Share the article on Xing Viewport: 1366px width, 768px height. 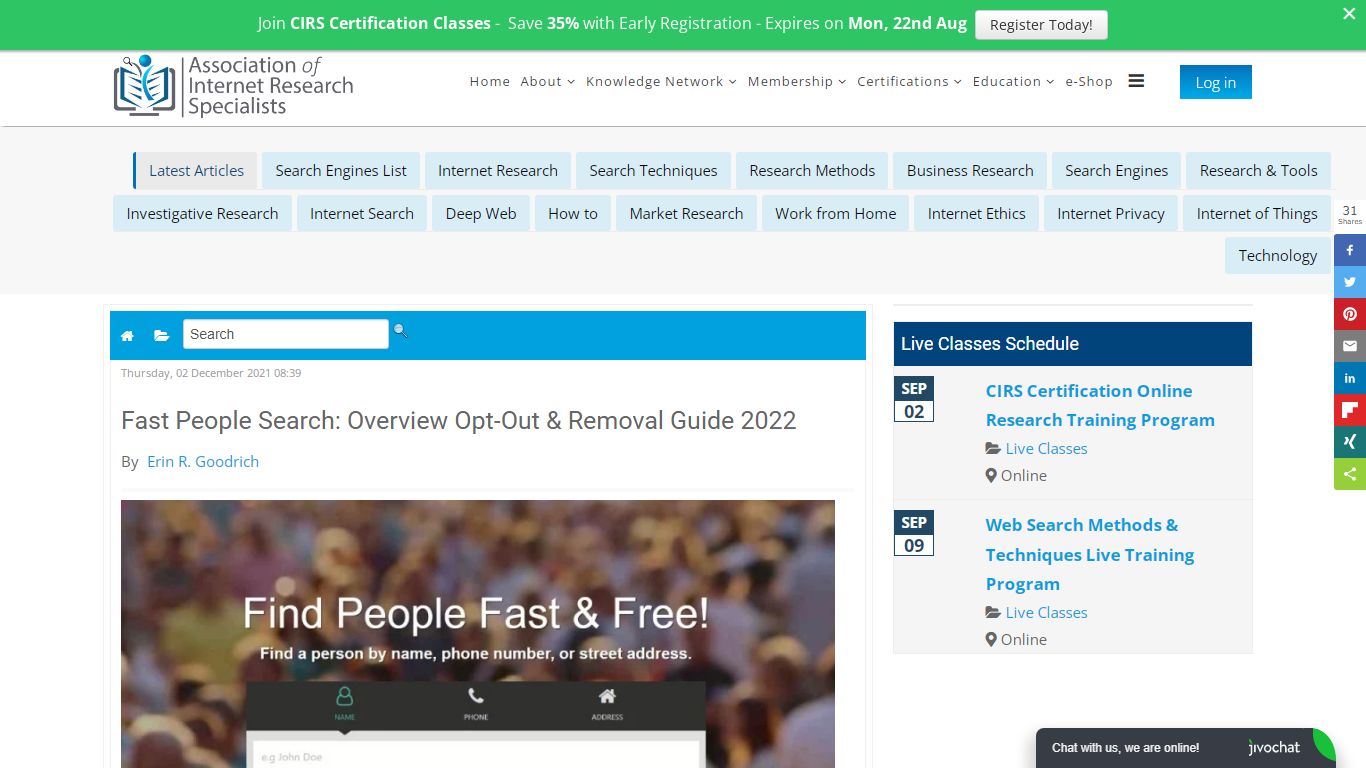tap(1350, 442)
